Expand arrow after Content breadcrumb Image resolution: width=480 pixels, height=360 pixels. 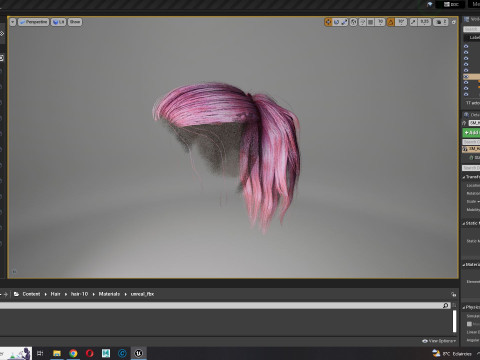[46, 294]
